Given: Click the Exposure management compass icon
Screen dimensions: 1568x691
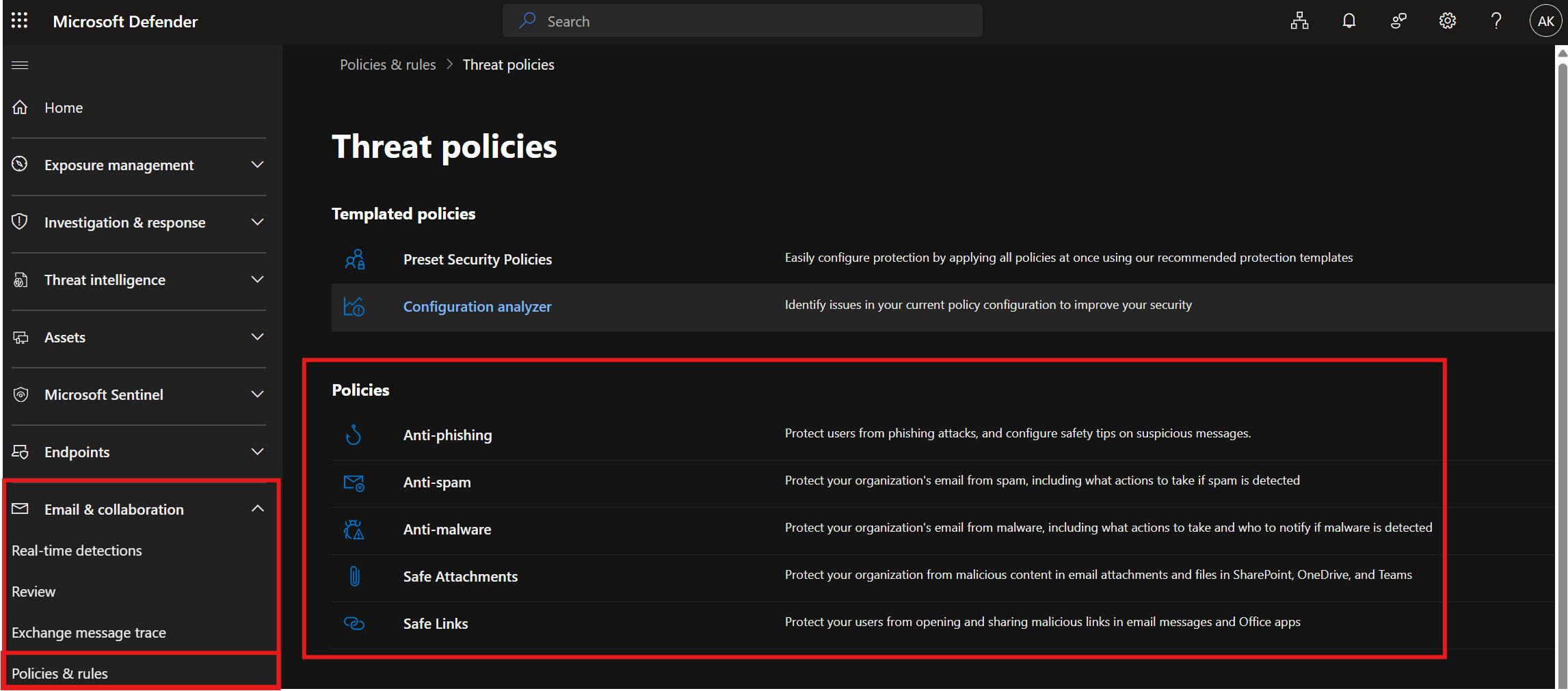Looking at the screenshot, I should point(21,164).
